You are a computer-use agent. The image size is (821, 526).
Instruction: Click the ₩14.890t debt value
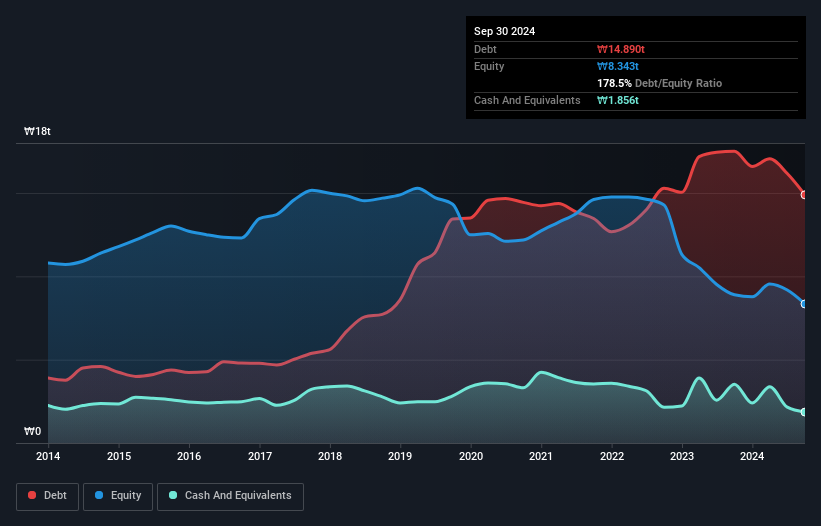(620, 49)
